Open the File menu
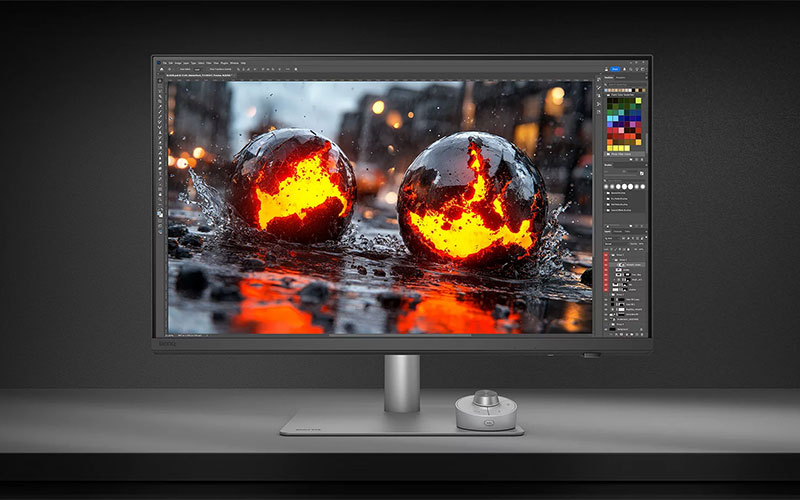 [x=165, y=63]
